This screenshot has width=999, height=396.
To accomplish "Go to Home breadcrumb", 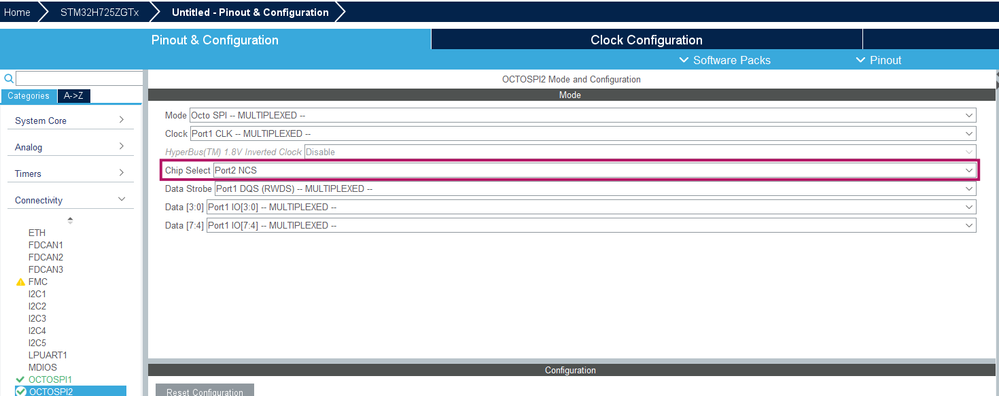I will 17,12.
